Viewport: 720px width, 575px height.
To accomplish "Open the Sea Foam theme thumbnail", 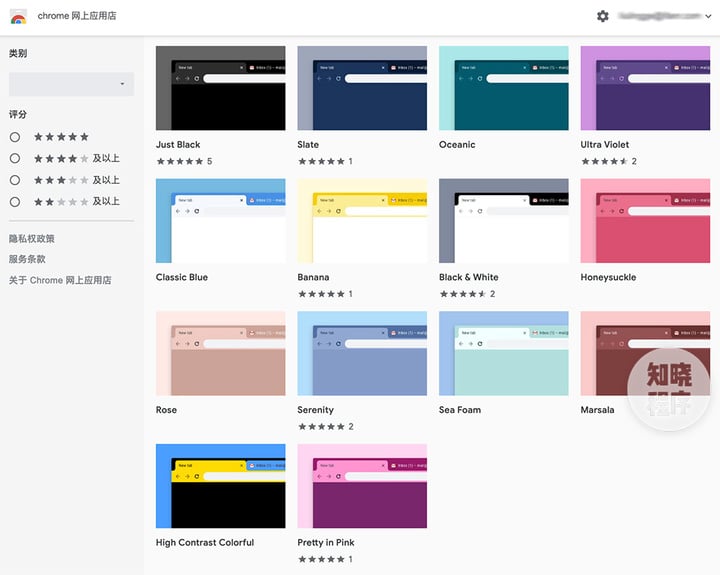I will tap(504, 353).
